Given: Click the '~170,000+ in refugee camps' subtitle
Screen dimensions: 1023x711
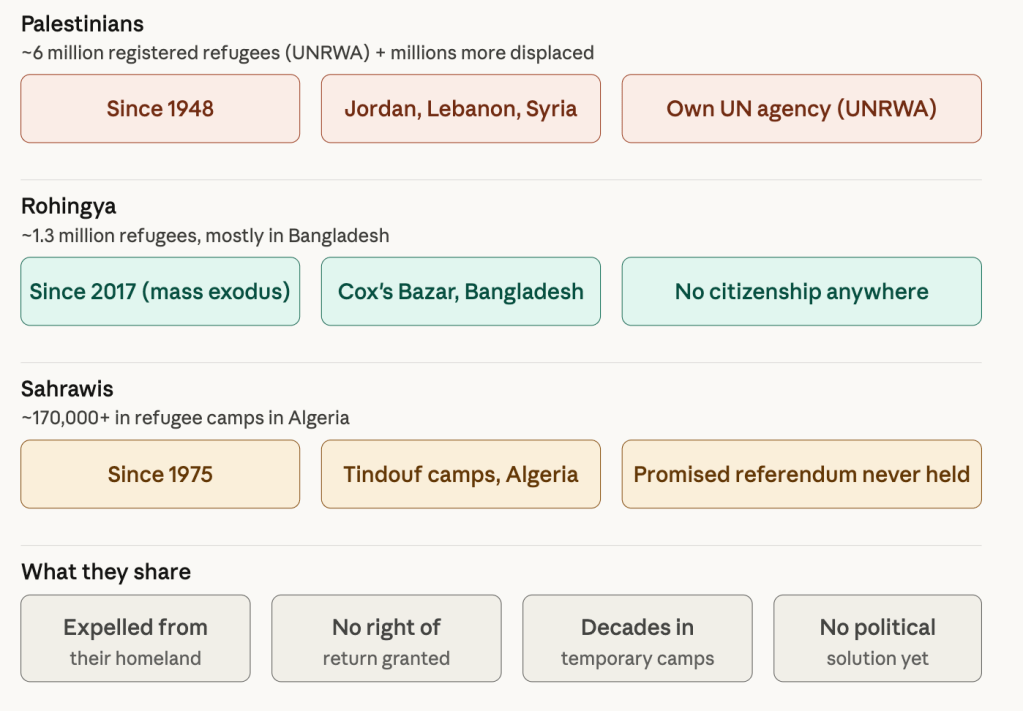Looking at the screenshot, I should point(185,418).
